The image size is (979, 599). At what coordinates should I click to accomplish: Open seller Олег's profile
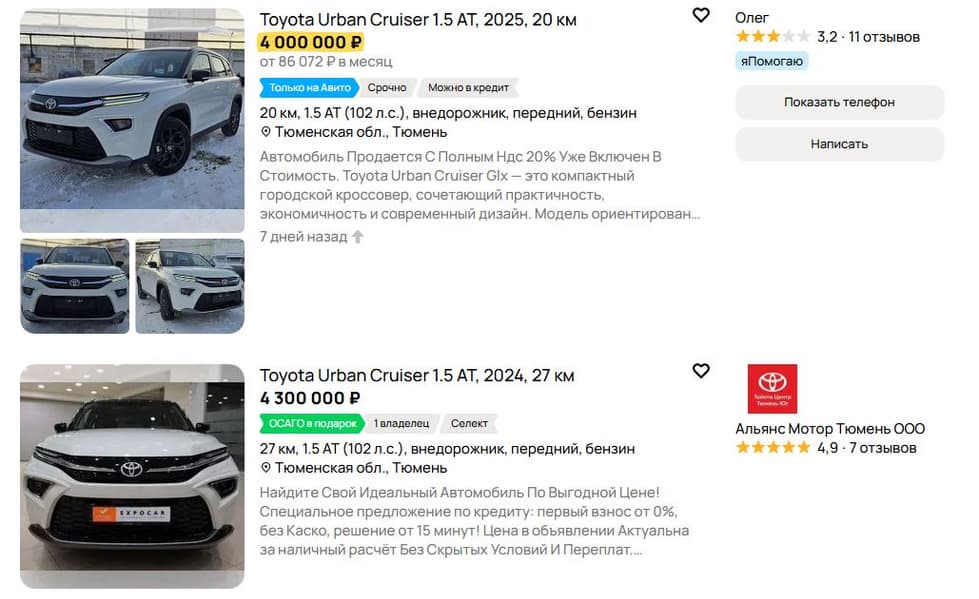click(752, 17)
